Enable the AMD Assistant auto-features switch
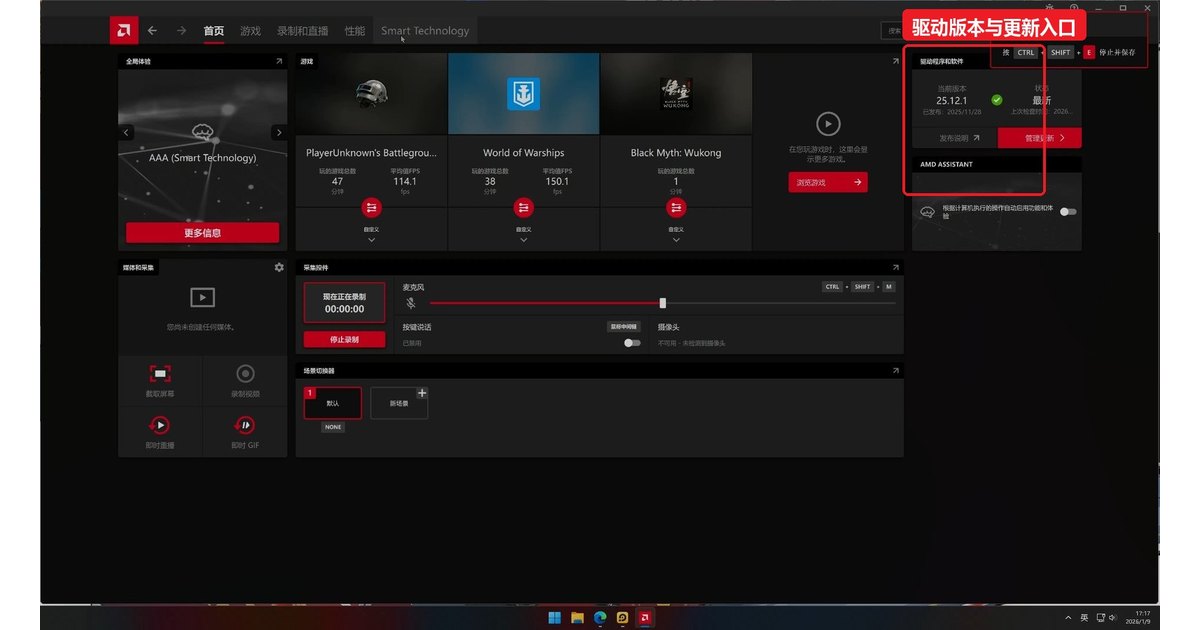 [1069, 212]
